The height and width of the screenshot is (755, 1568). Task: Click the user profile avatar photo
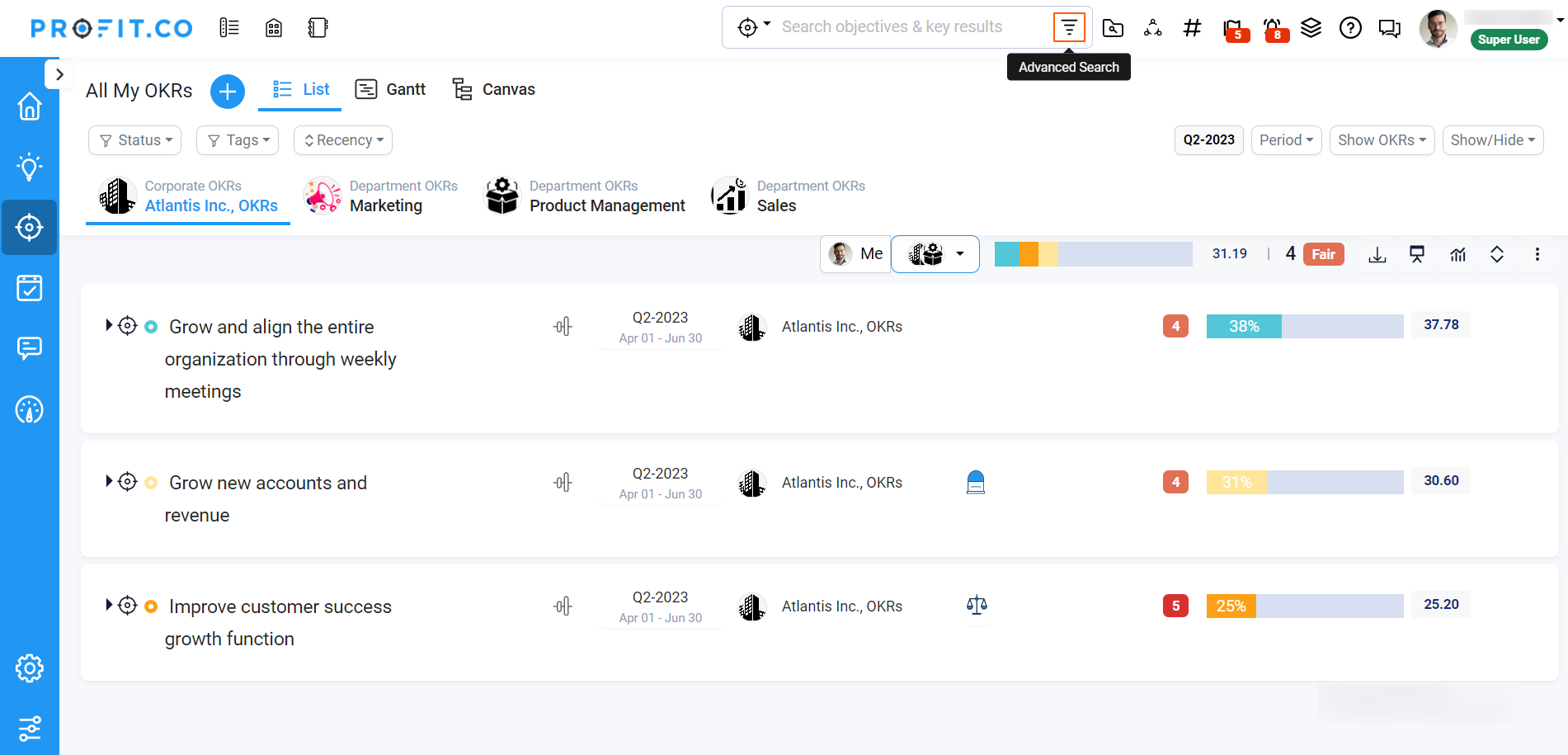pos(1438,29)
